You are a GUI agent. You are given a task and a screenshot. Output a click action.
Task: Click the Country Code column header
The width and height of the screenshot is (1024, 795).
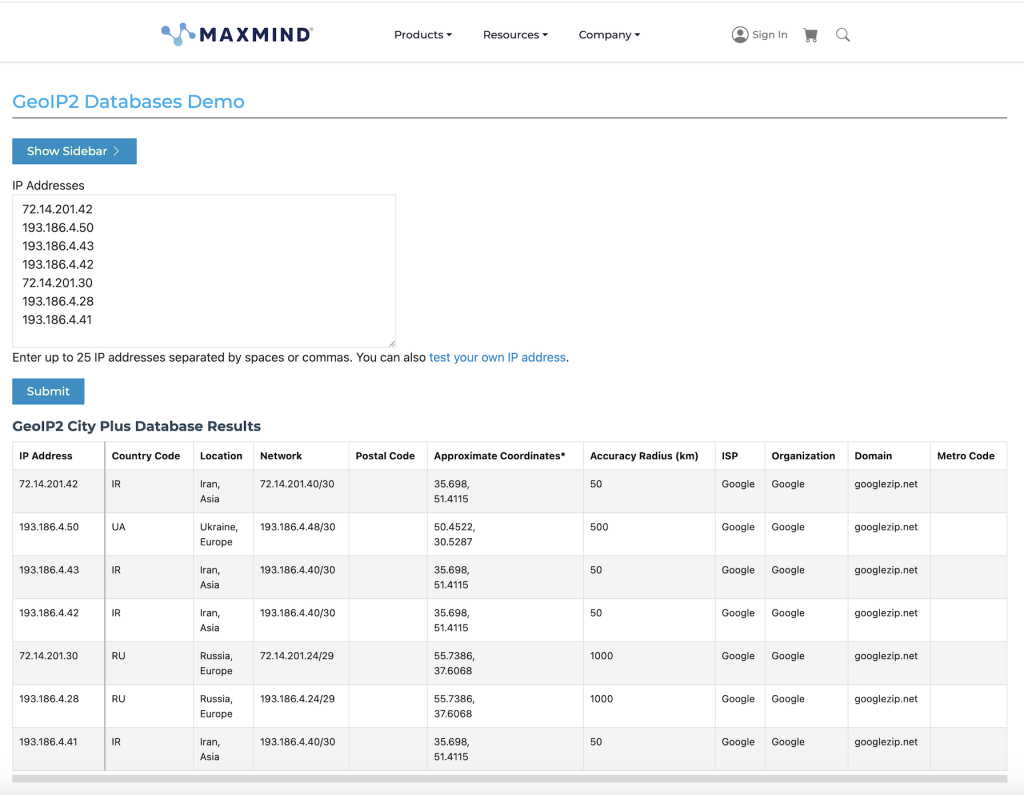pos(146,456)
